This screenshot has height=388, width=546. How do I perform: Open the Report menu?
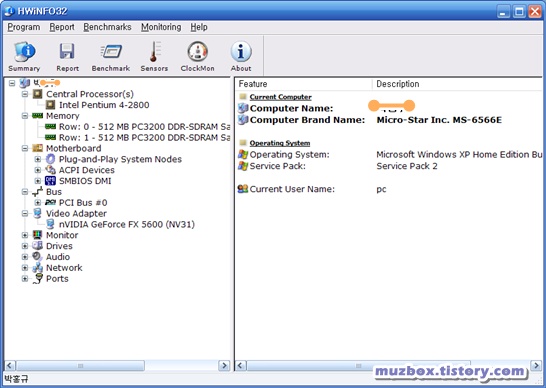62,27
